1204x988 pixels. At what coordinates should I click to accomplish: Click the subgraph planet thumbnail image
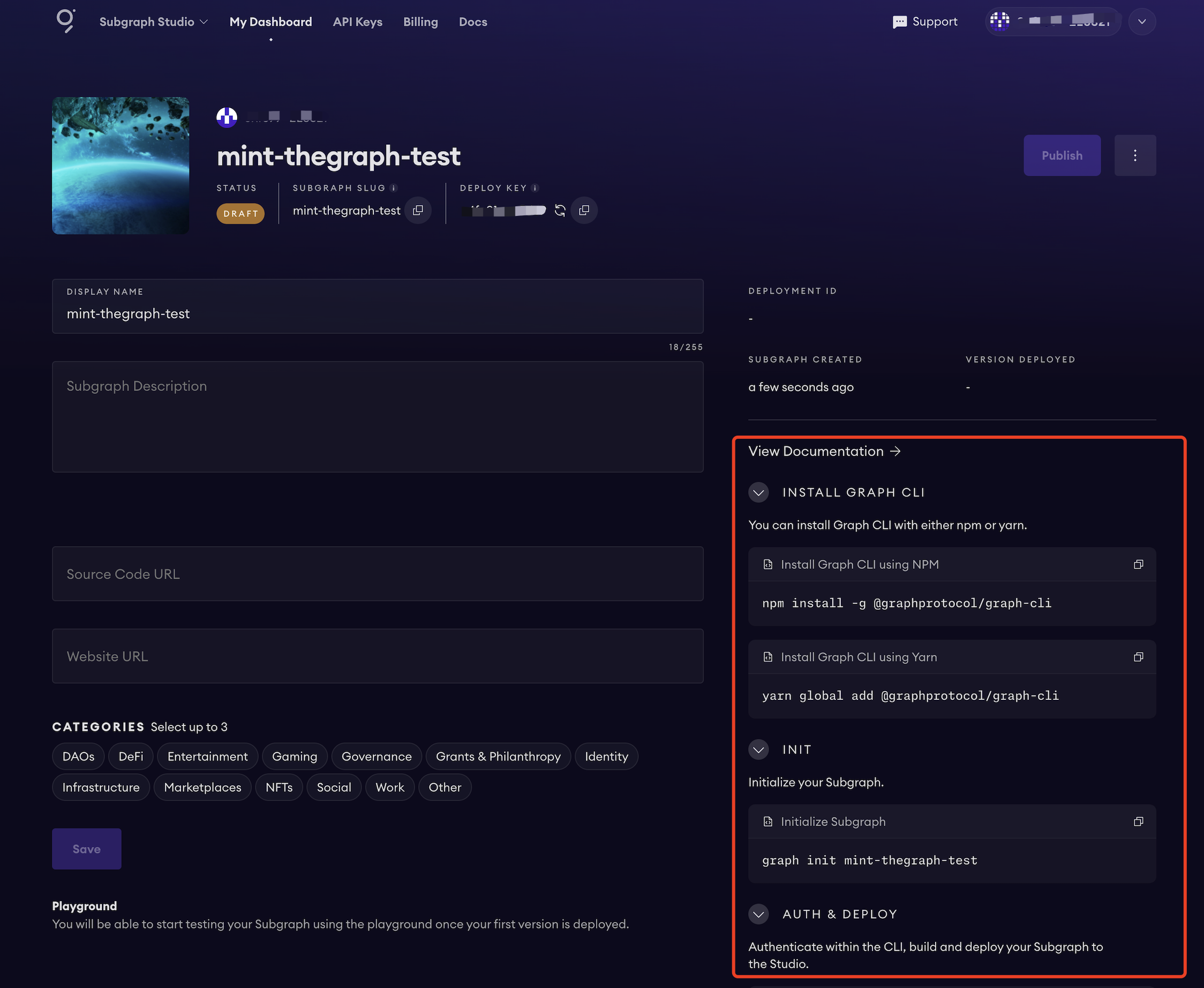click(x=121, y=166)
